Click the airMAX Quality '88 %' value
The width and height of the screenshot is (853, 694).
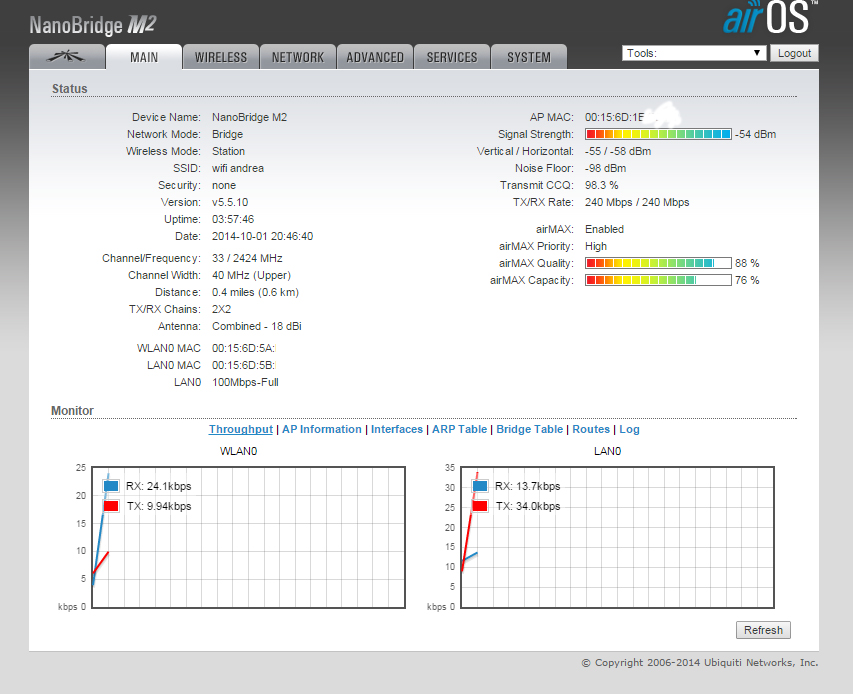tap(747, 263)
